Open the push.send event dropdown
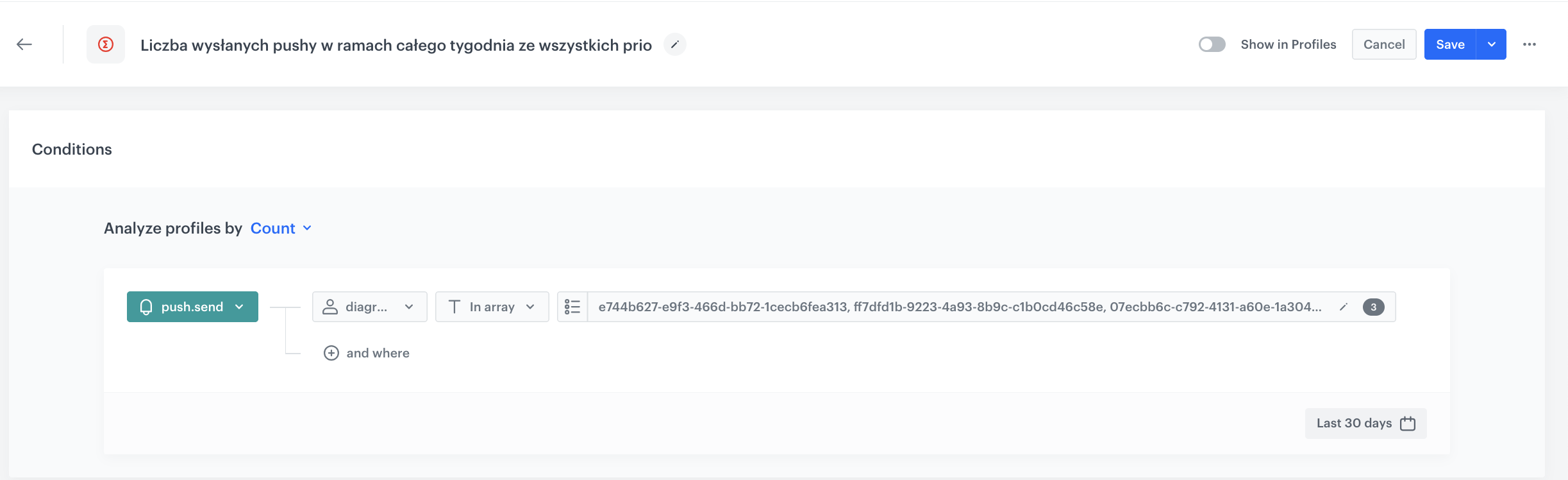 click(240, 306)
